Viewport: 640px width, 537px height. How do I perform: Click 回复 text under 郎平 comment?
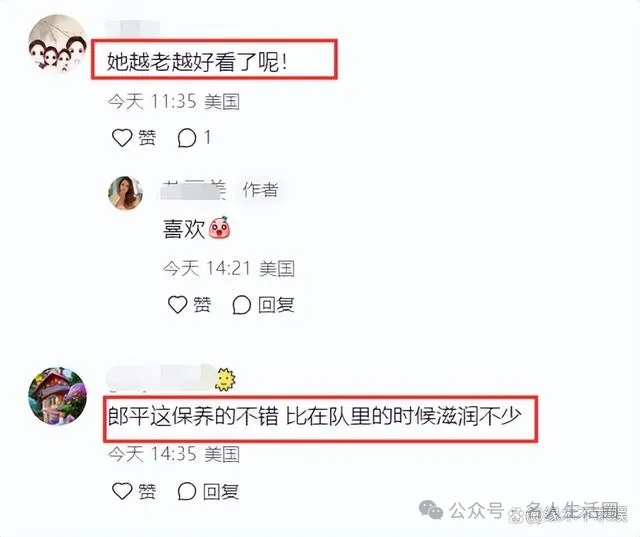[x=221, y=491]
